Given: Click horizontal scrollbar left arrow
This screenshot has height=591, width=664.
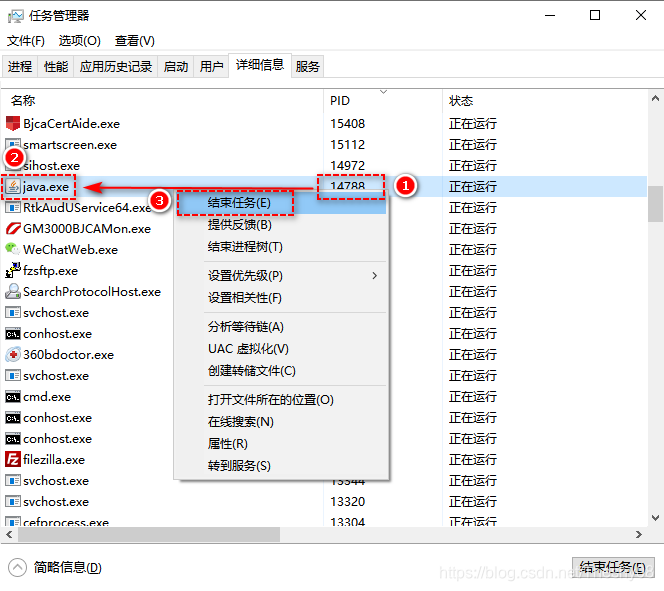Looking at the screenshot, I should click(x=9, y=535).
